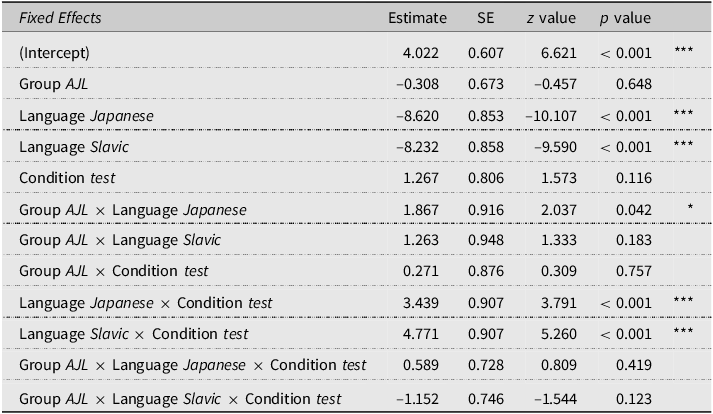Click the Group AJL row label

[x=53, y=83]
